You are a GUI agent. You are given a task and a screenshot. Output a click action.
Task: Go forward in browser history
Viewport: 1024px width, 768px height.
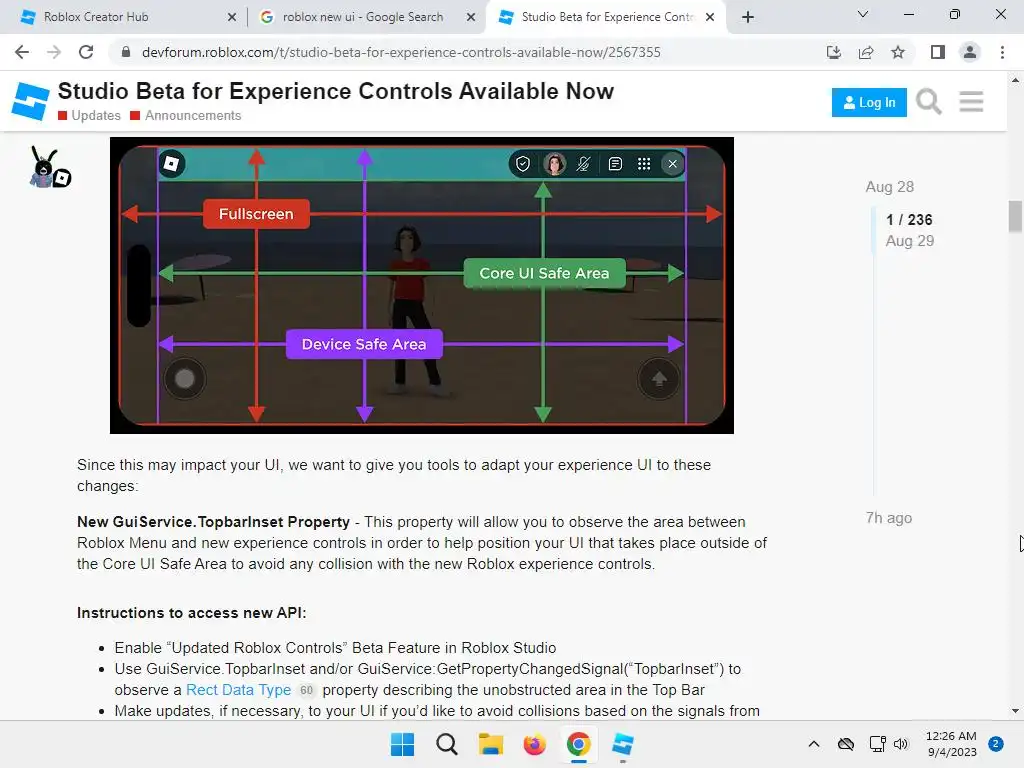tap(54, 52)
